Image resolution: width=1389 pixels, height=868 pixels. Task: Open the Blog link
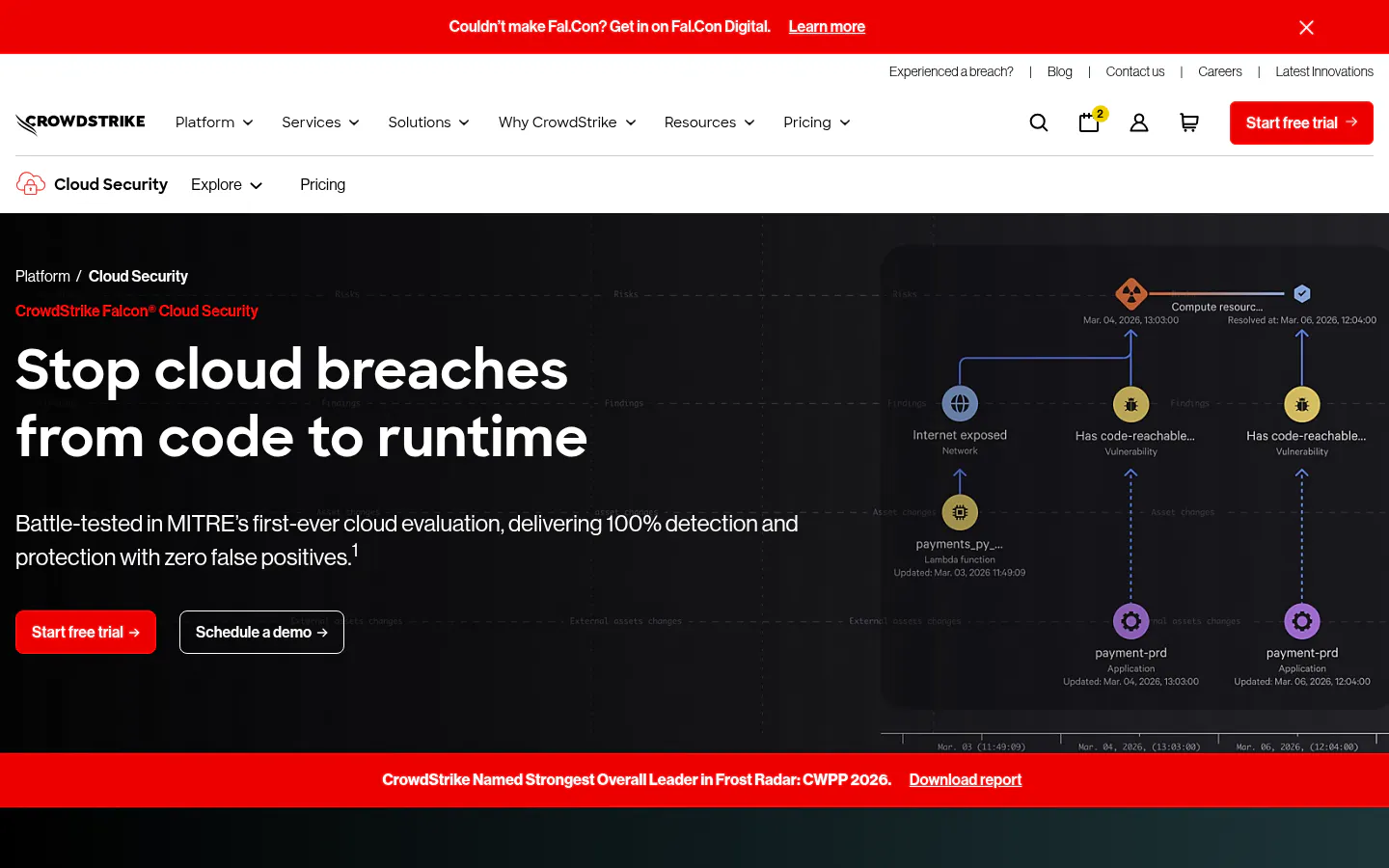(1059, 71)
